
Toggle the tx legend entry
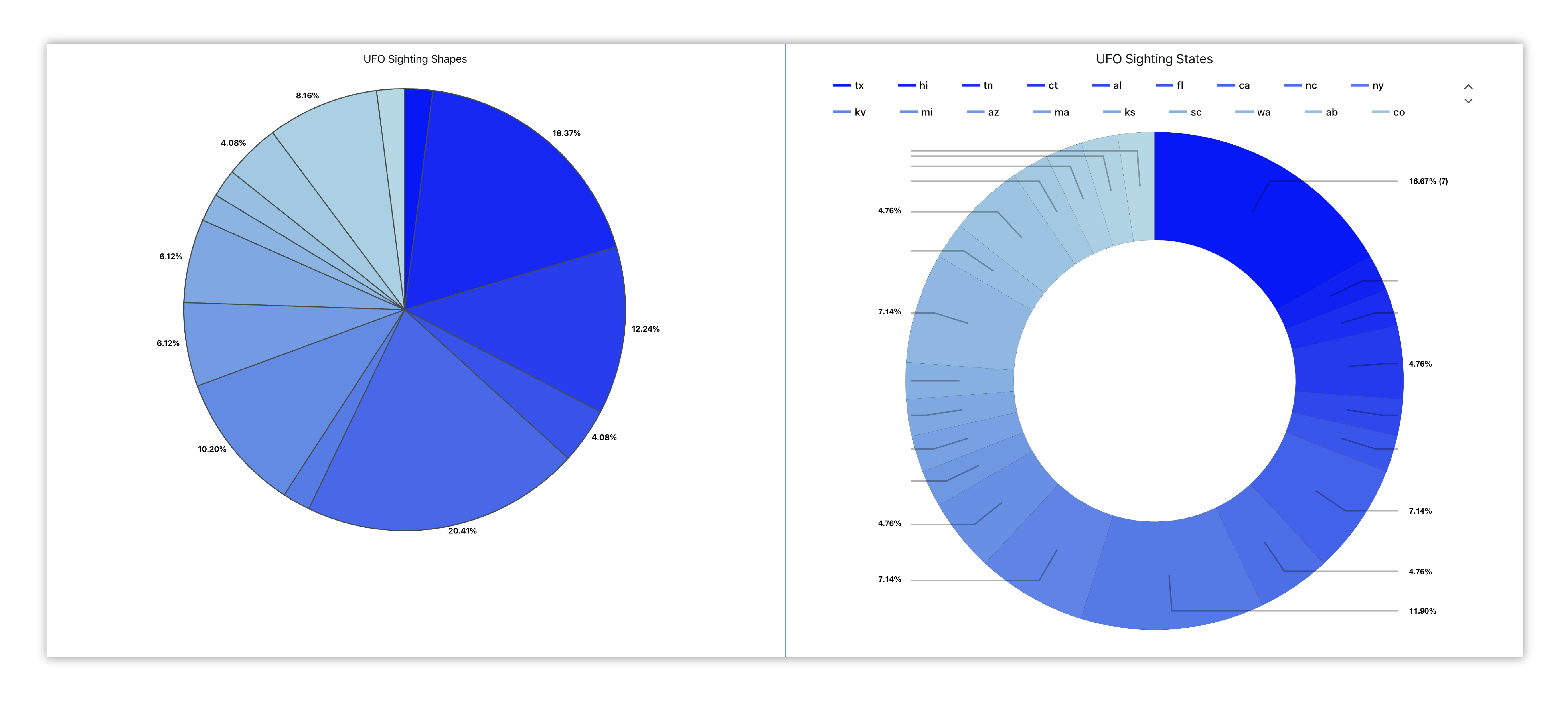(848, 85)
